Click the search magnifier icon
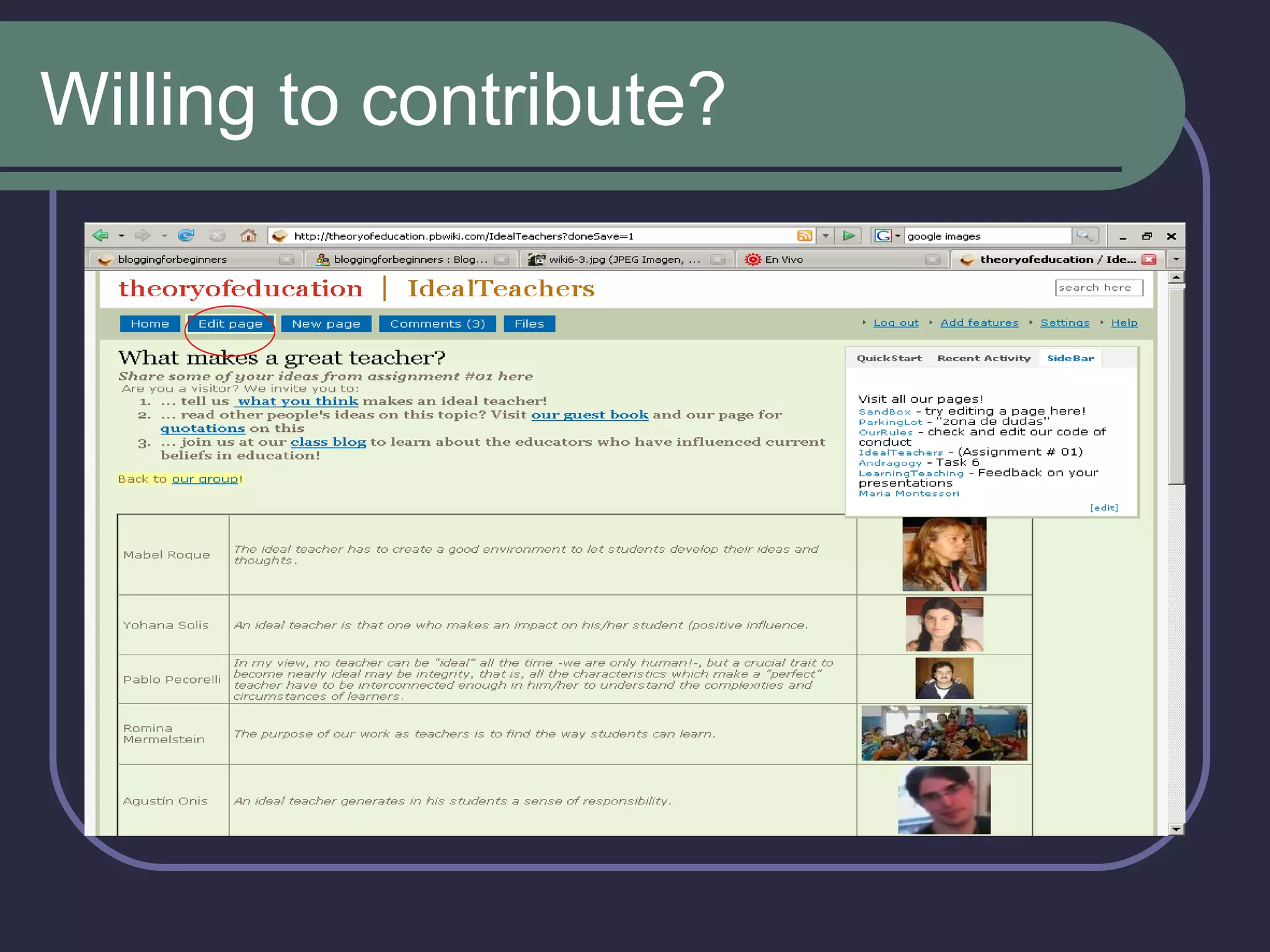Image resolution: width=1270 pixels, height=952 pixels. coord(1085,236)
